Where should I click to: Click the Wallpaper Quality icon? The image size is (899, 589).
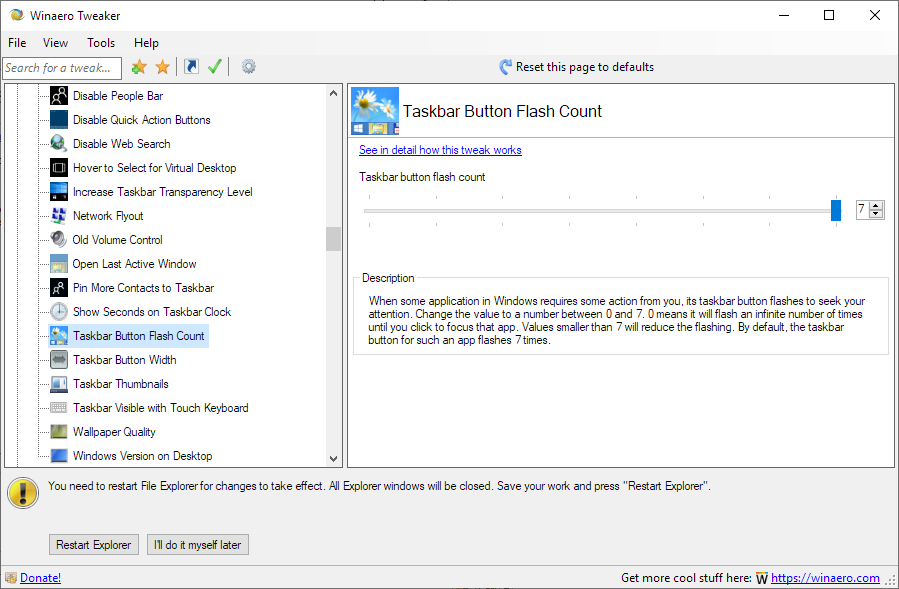click(59, 432)
